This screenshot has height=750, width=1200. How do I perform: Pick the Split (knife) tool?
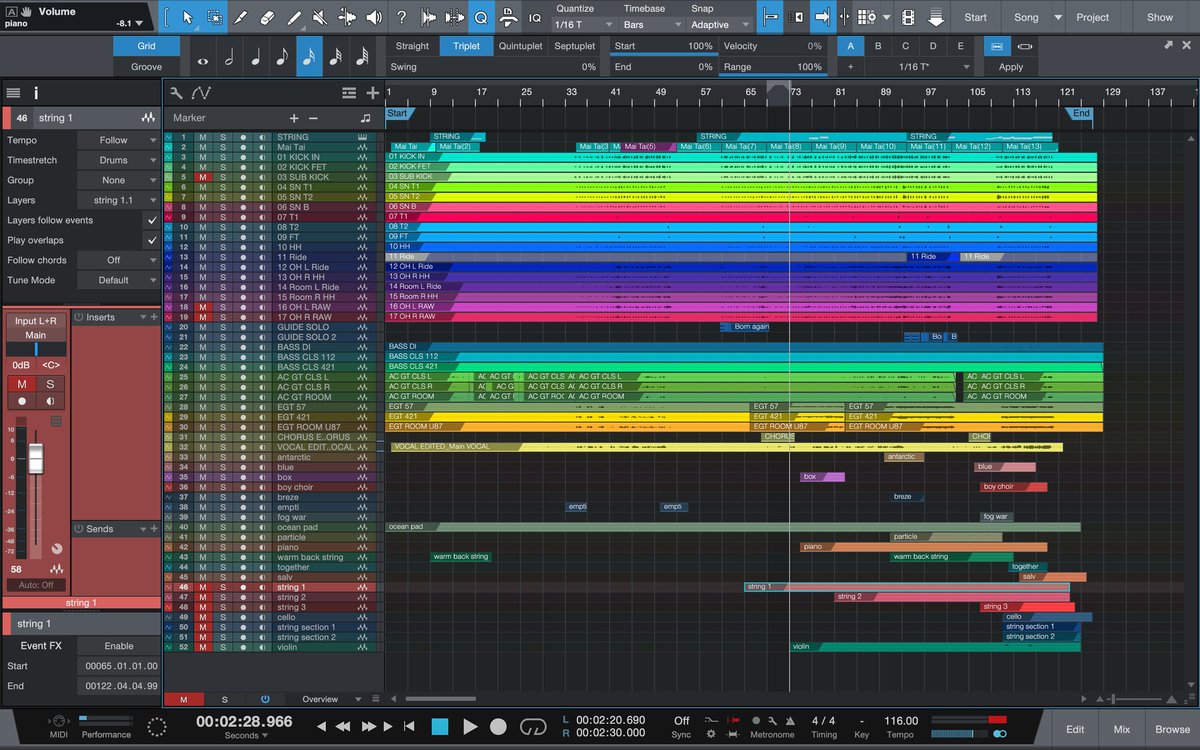[x=241, y=17]
